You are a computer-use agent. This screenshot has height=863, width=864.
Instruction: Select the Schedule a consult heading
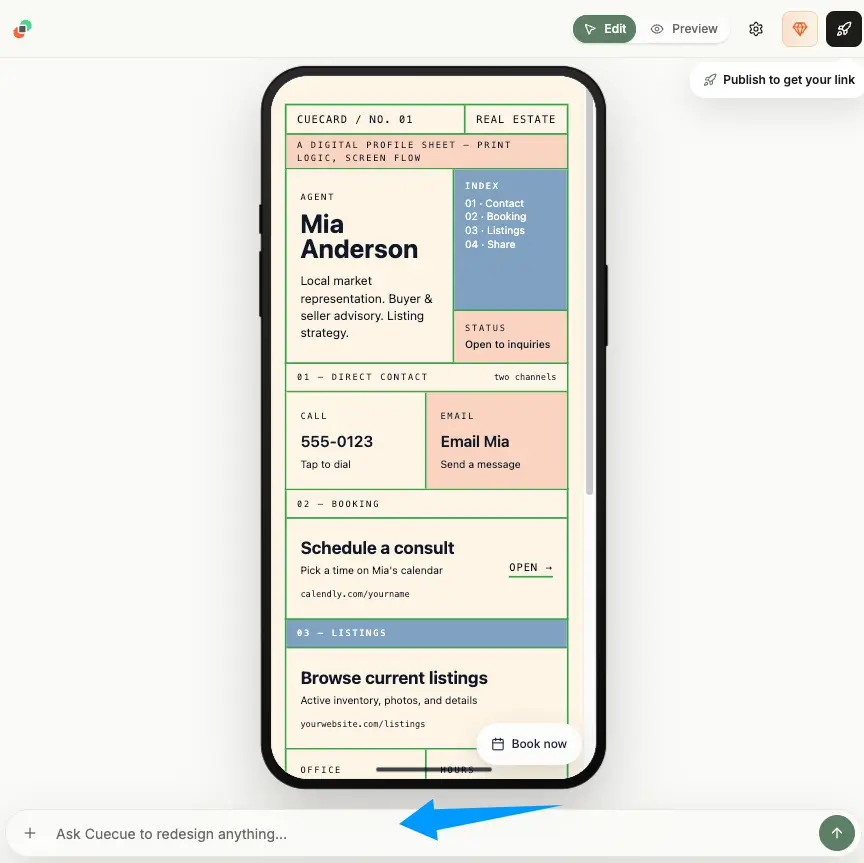377,548
